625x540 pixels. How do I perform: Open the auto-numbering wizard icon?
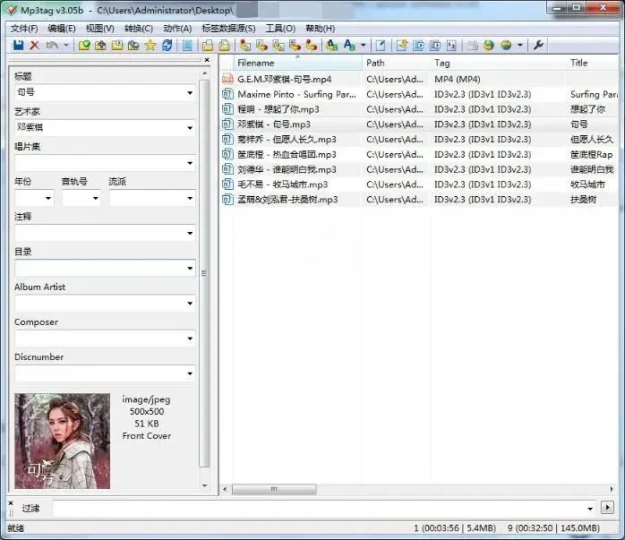click(451, 45)
